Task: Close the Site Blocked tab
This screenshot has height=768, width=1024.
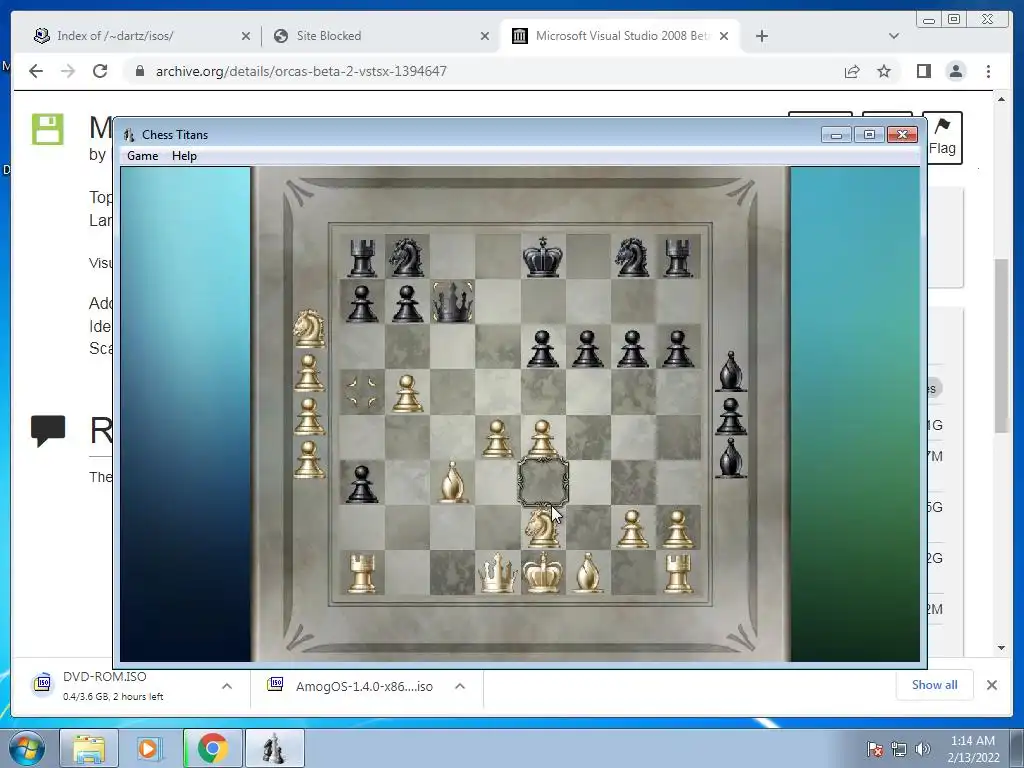Action: [x=485, y=36]
